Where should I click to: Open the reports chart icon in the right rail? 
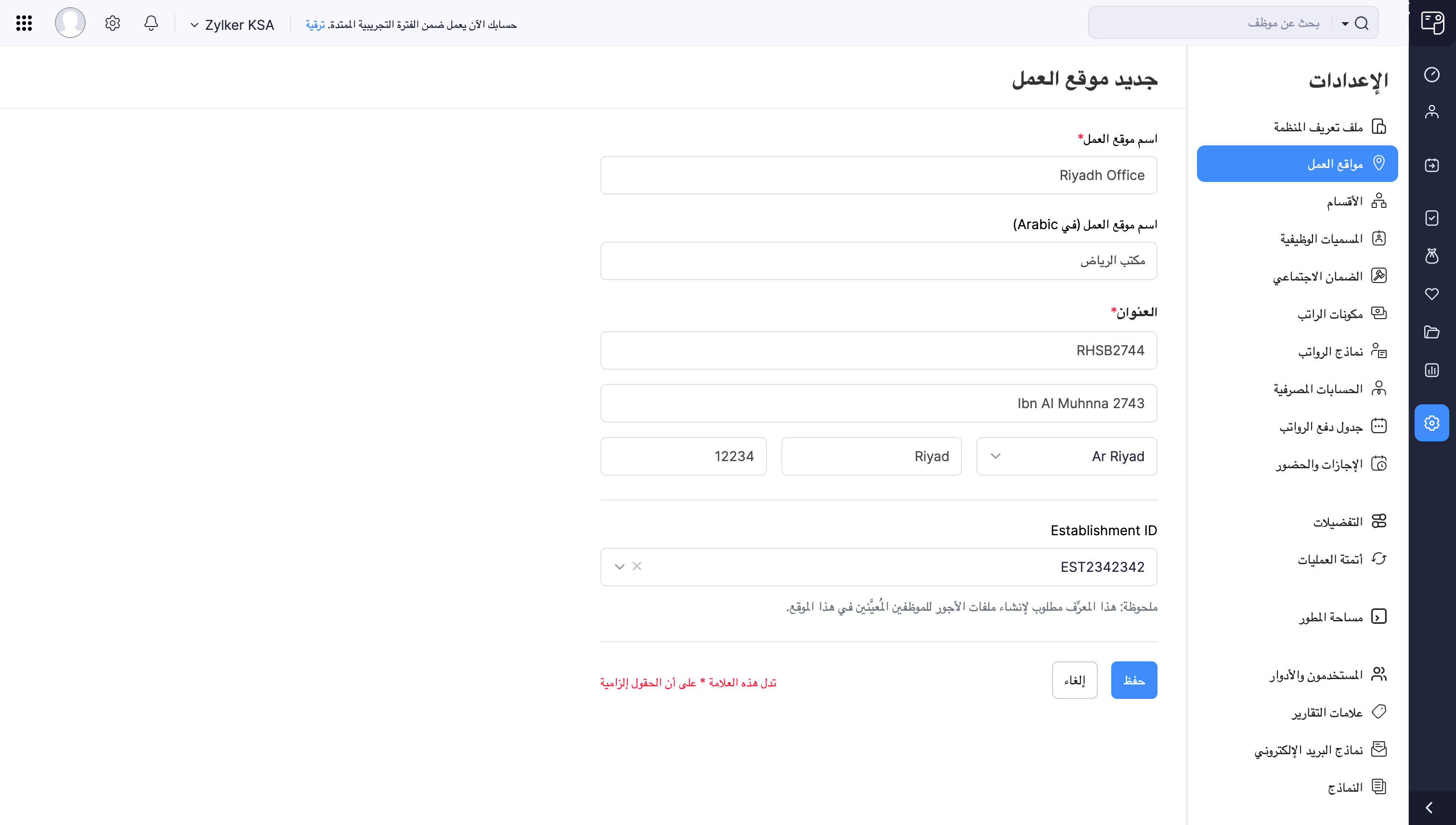(1433, 370)
